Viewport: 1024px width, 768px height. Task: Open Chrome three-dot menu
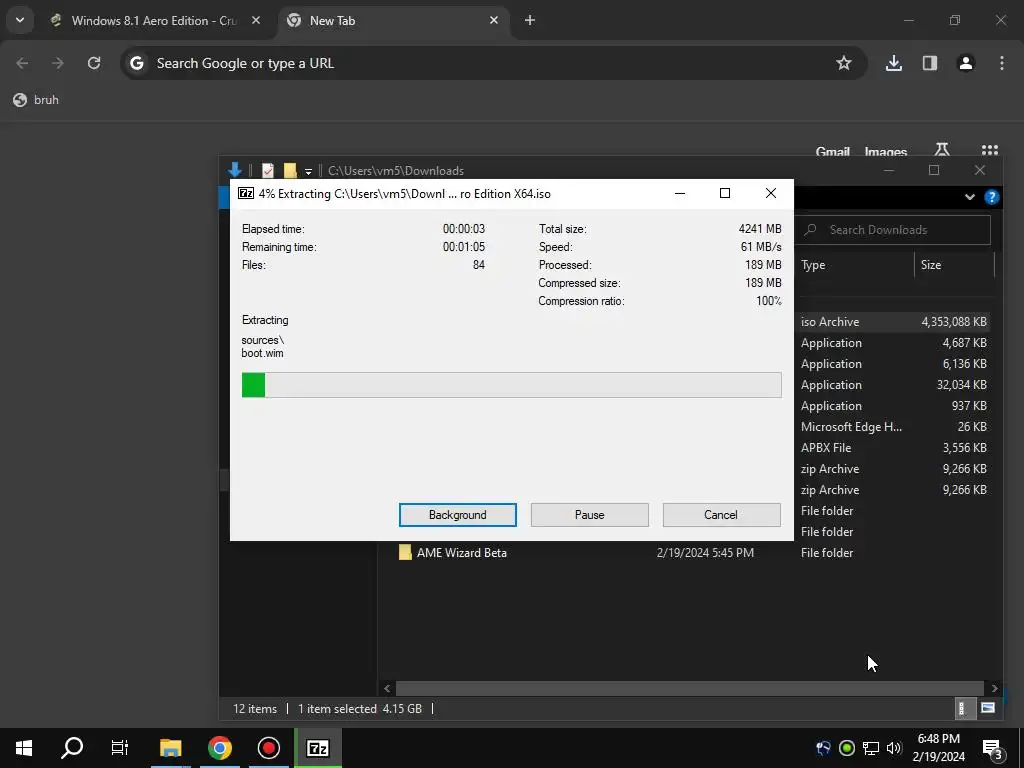click(x=1002, y=63)
